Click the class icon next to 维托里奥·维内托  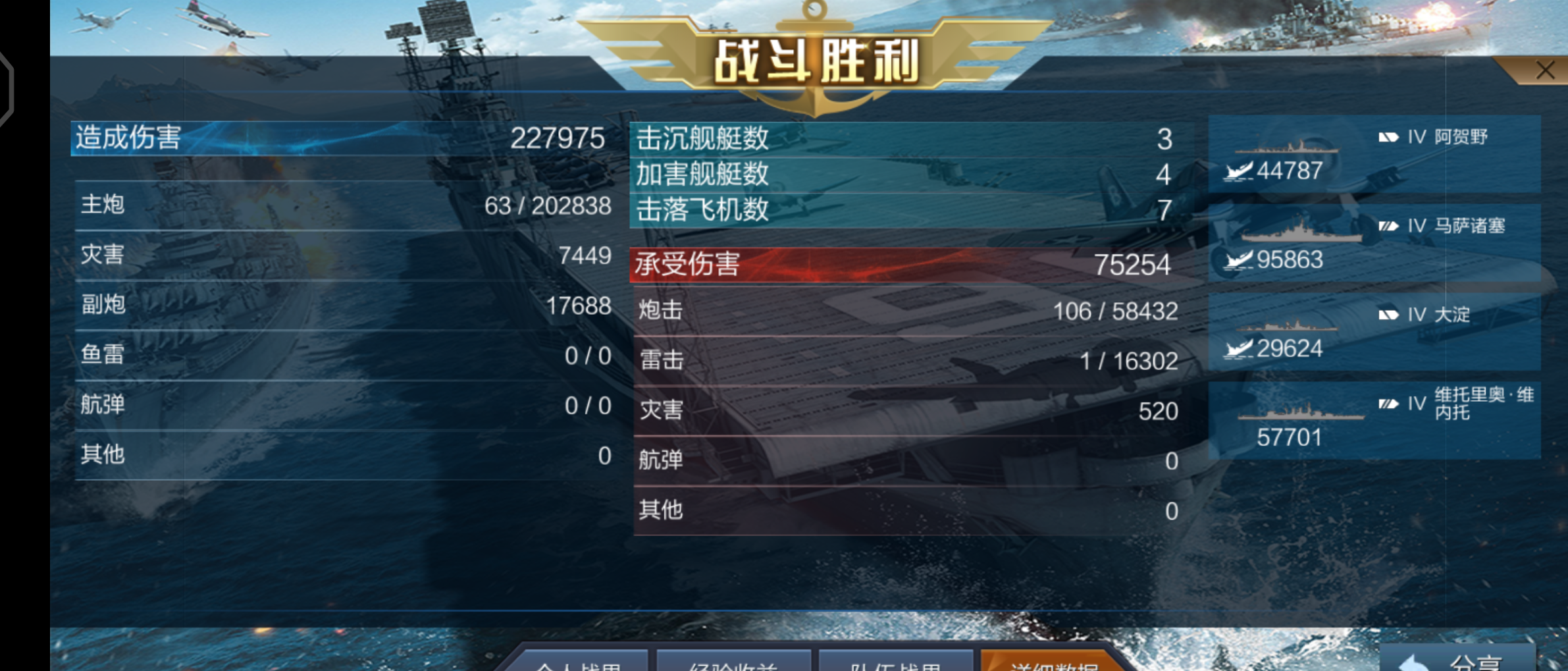click(1388, 404)
